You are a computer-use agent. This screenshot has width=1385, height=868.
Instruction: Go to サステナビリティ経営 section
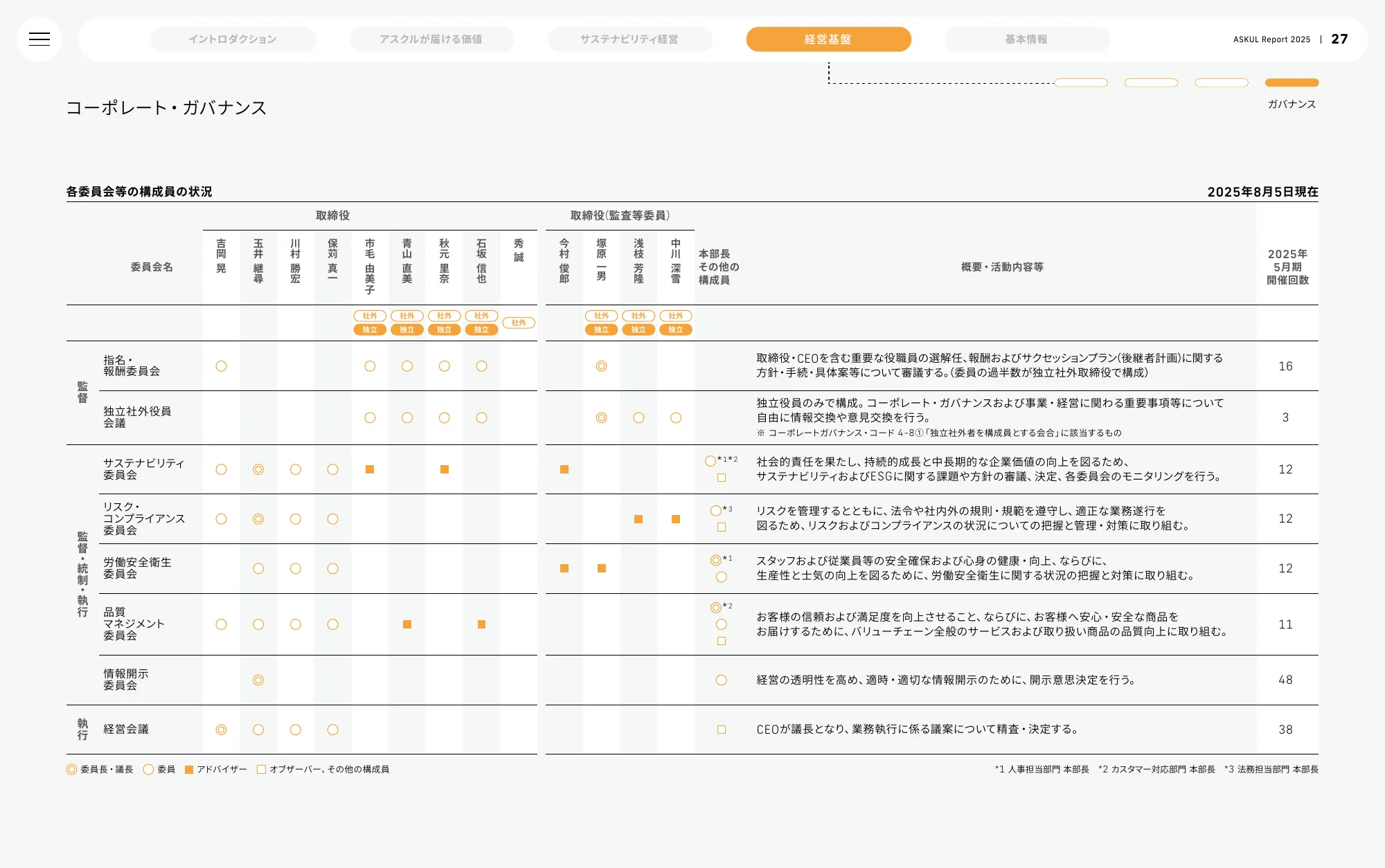pyautogui.click(x=629, y=39)
